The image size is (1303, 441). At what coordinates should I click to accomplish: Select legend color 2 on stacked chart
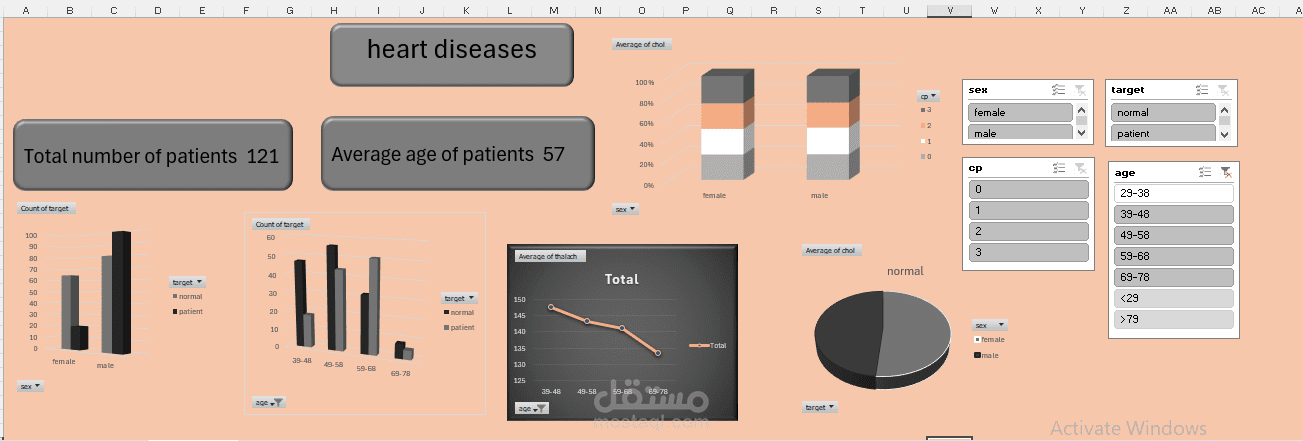pyautogui.click(x=923, y=125)
